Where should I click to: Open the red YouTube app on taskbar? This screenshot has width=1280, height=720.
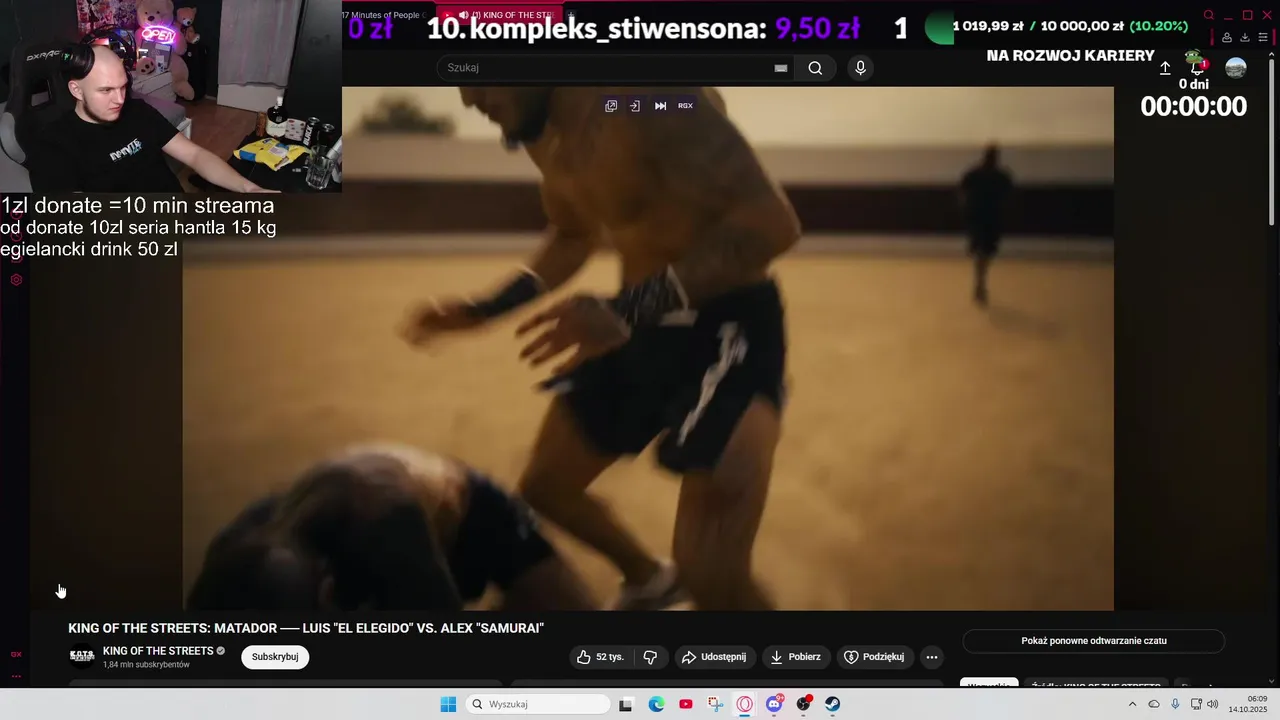(x=685, y=704)
